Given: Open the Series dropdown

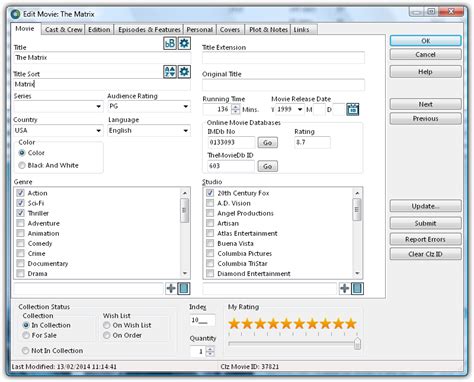Looking at the screenshot, I should [98, 107].
